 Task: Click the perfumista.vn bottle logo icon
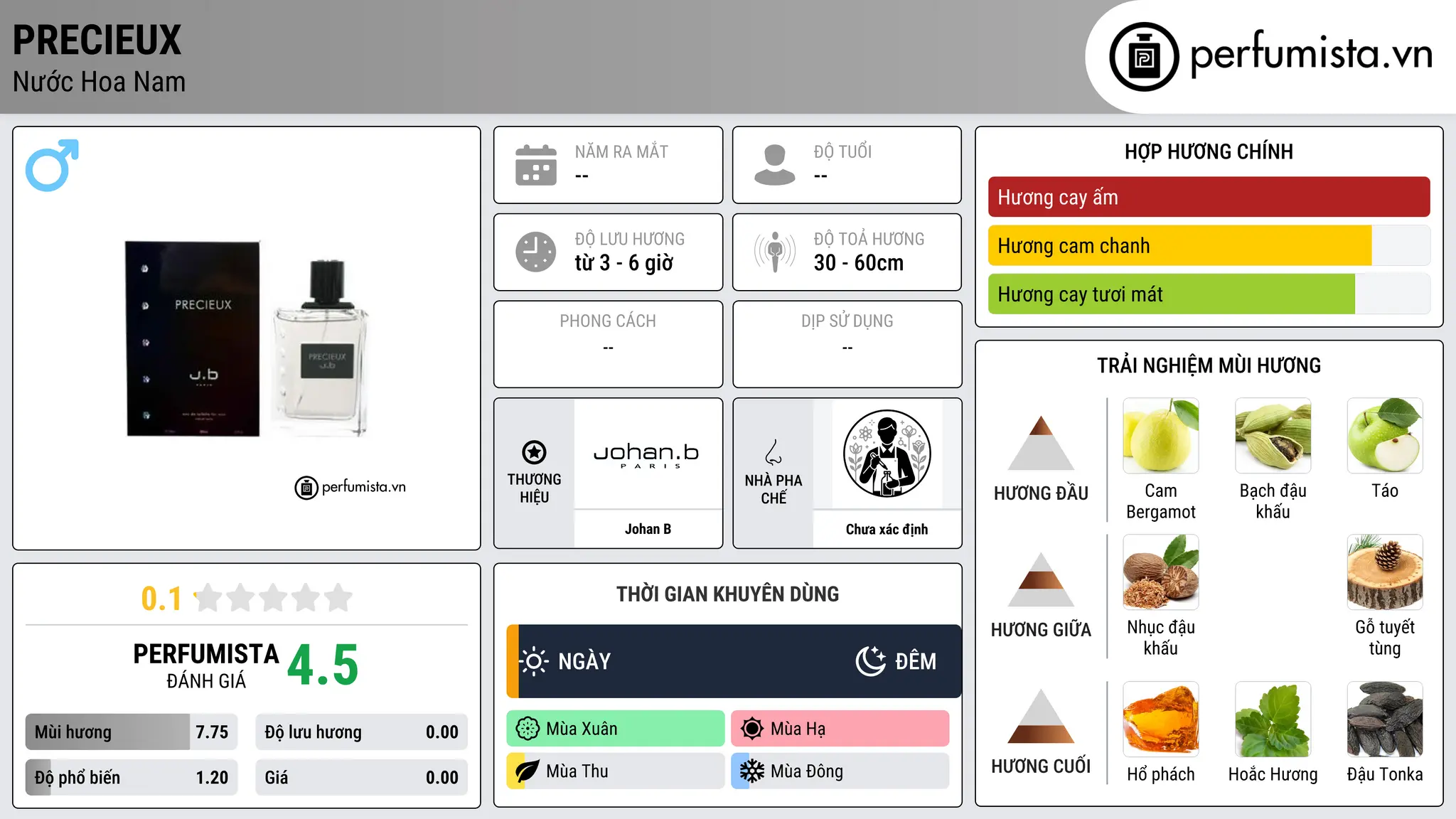click(1144, 57)
